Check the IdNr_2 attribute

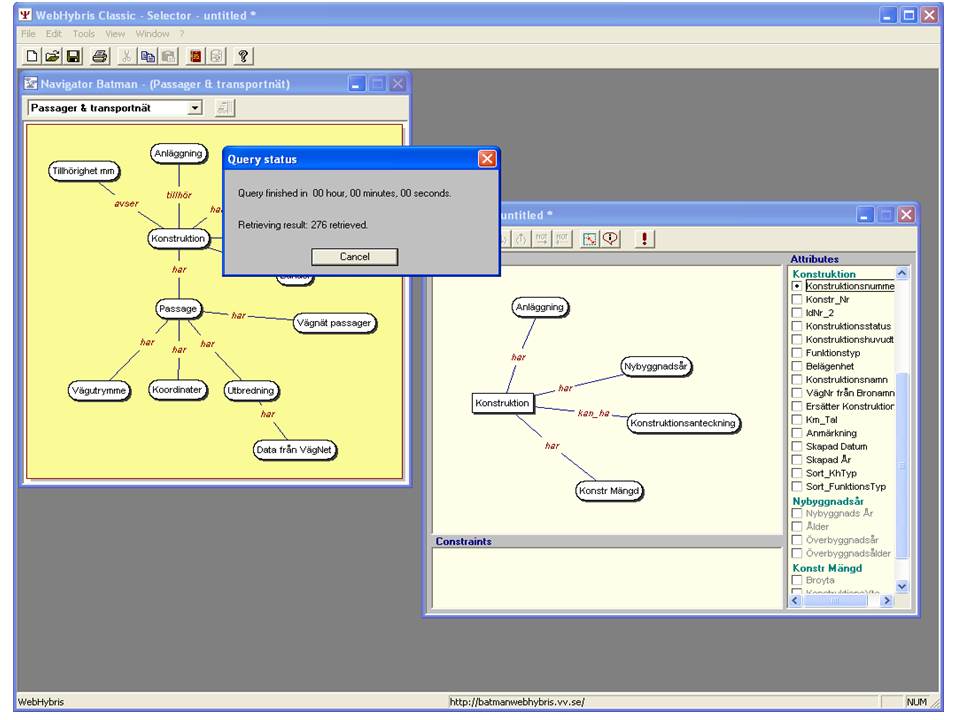(x=797, y=313)
